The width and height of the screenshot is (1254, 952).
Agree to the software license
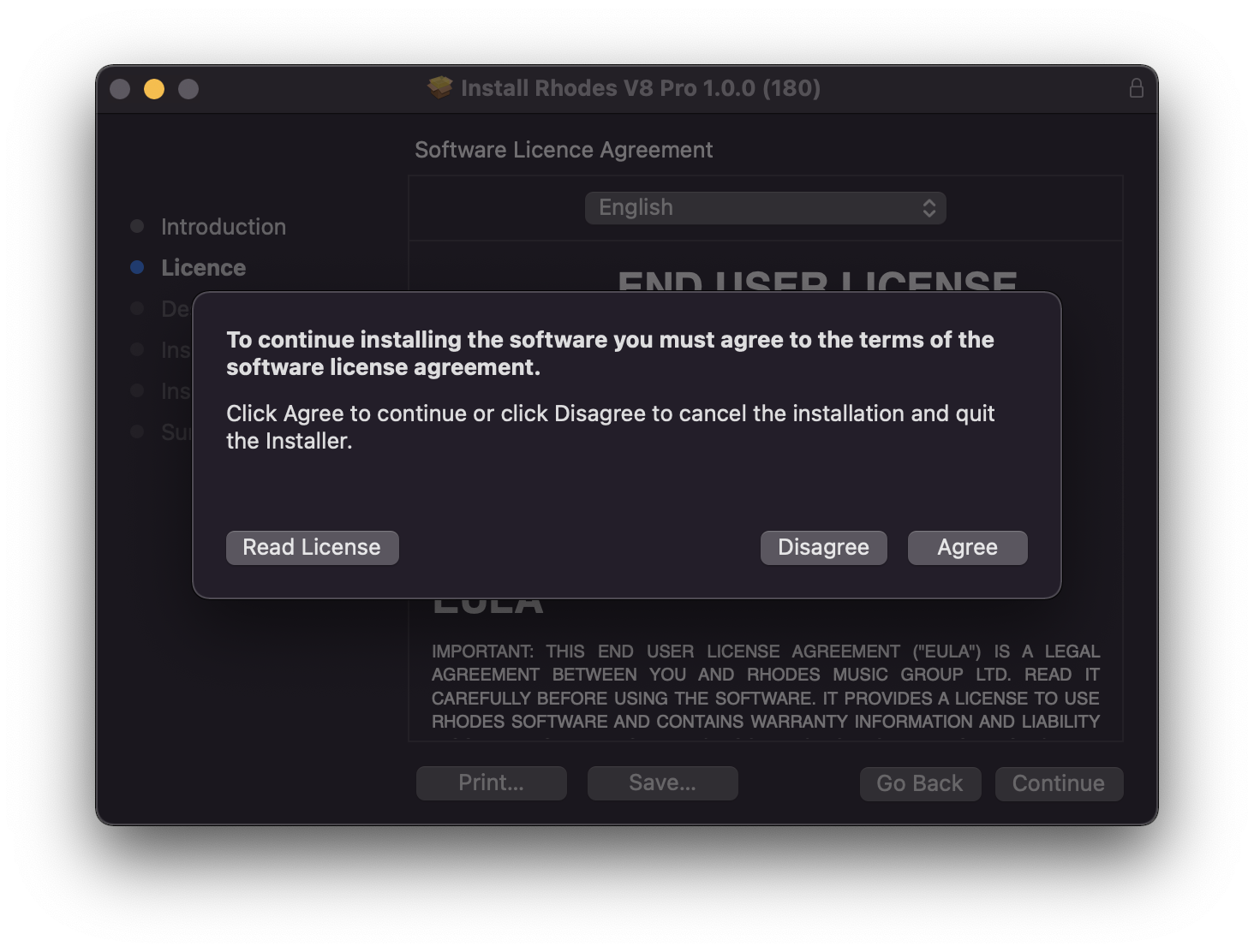click(x=967, y=548)
